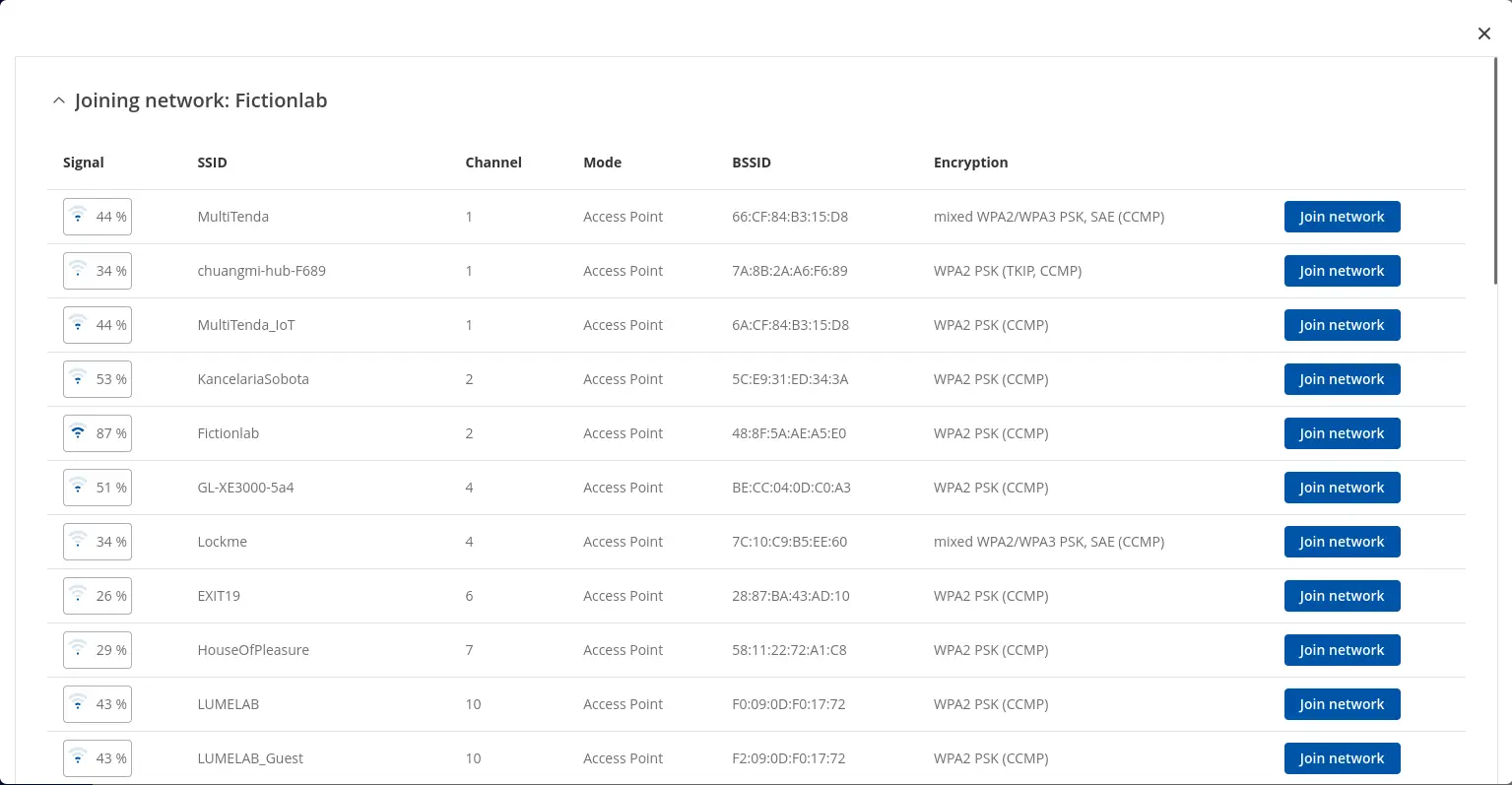Join the MultiTenda_IoT network
1512x785 pixels.
coord(1341,325)
